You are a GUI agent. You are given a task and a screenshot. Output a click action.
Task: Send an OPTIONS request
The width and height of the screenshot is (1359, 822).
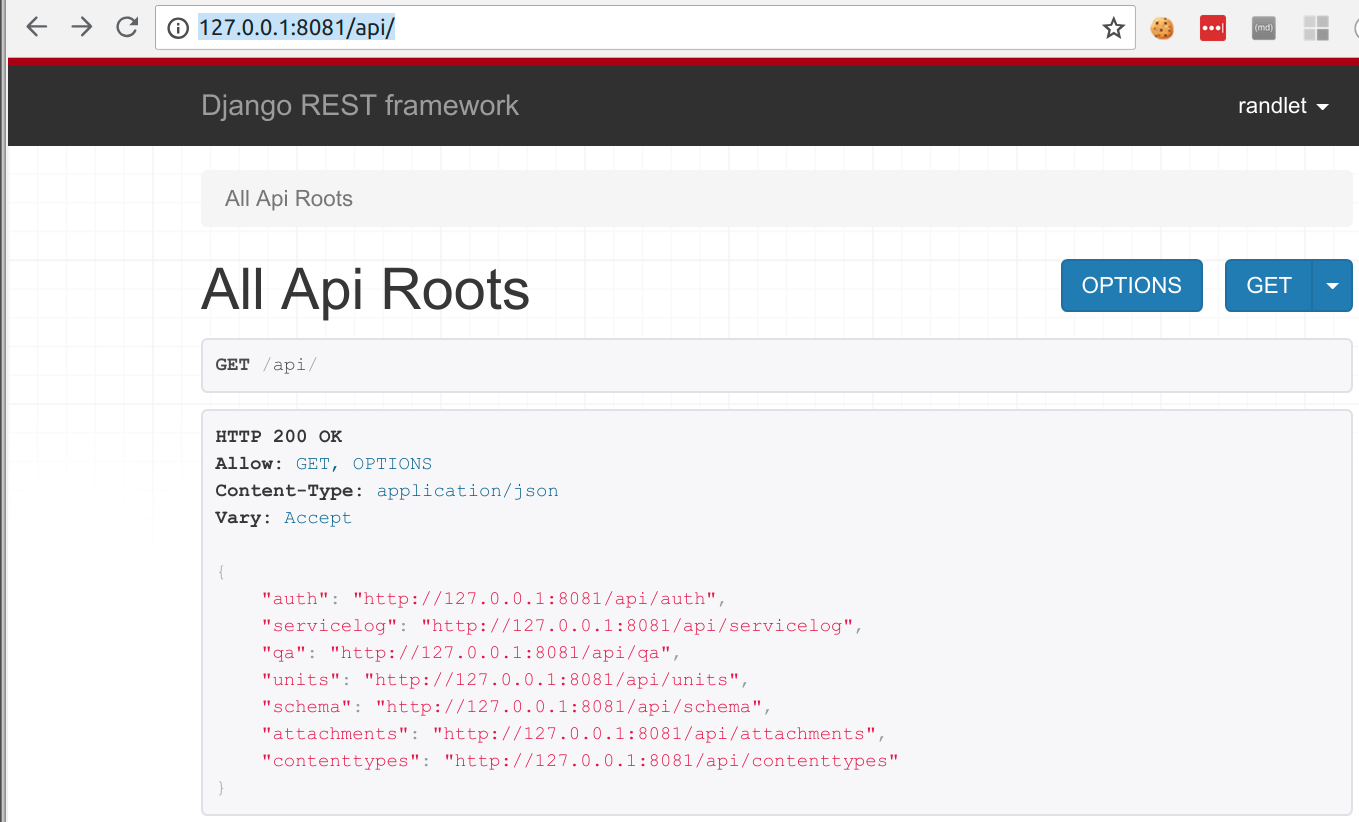point(1132,286)
